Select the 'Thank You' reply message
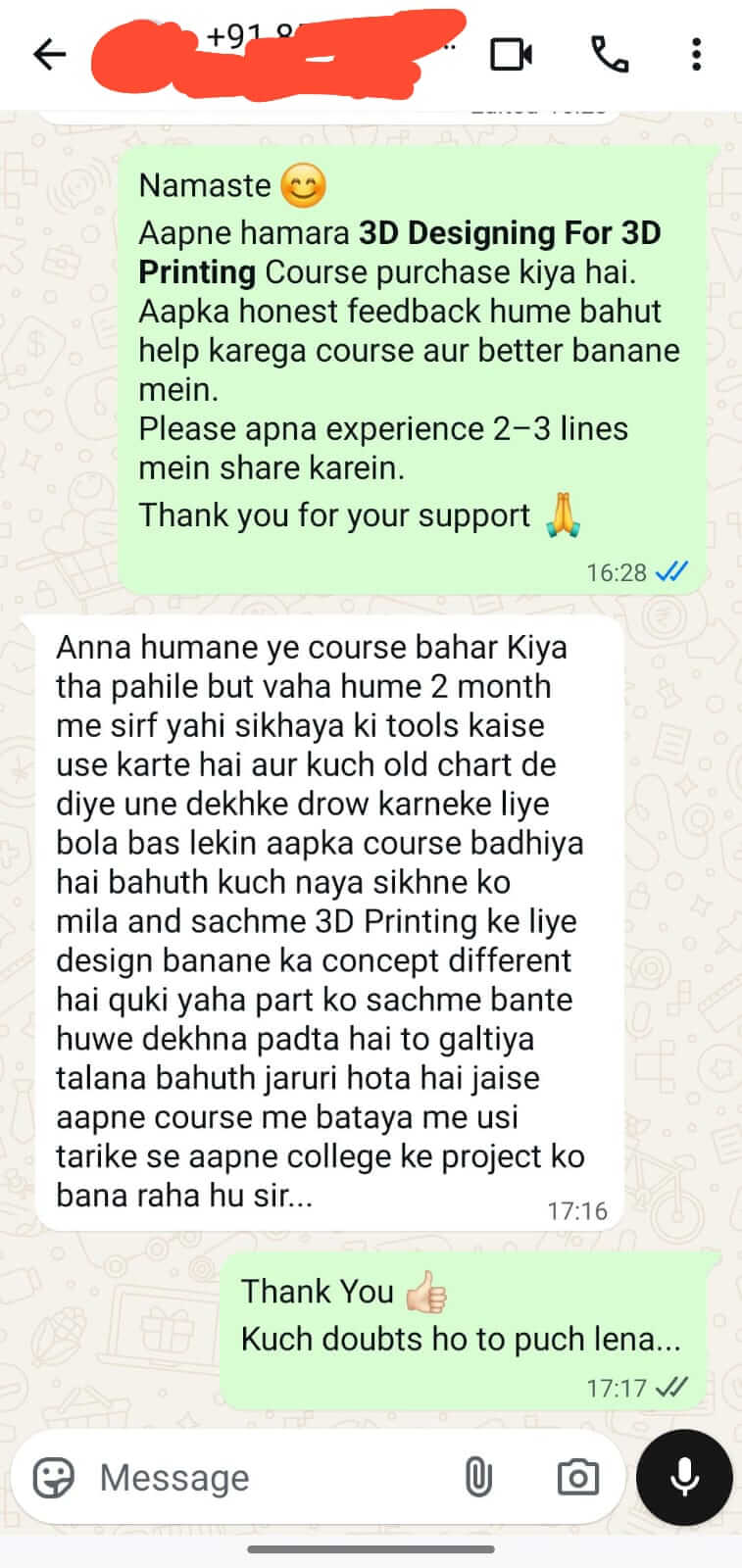The height and width of the screenshot is (1568, 742). (x=463, y=1332)
